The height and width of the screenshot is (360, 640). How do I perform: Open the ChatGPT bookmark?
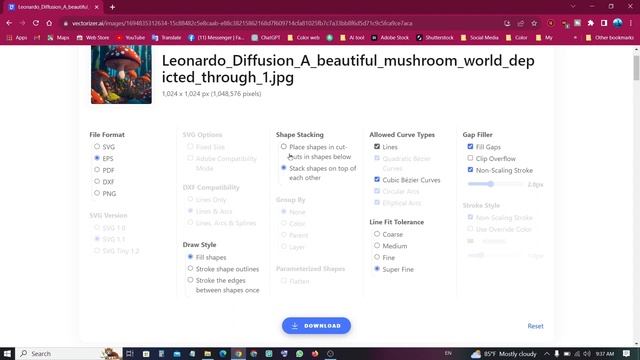click(266, 38)
